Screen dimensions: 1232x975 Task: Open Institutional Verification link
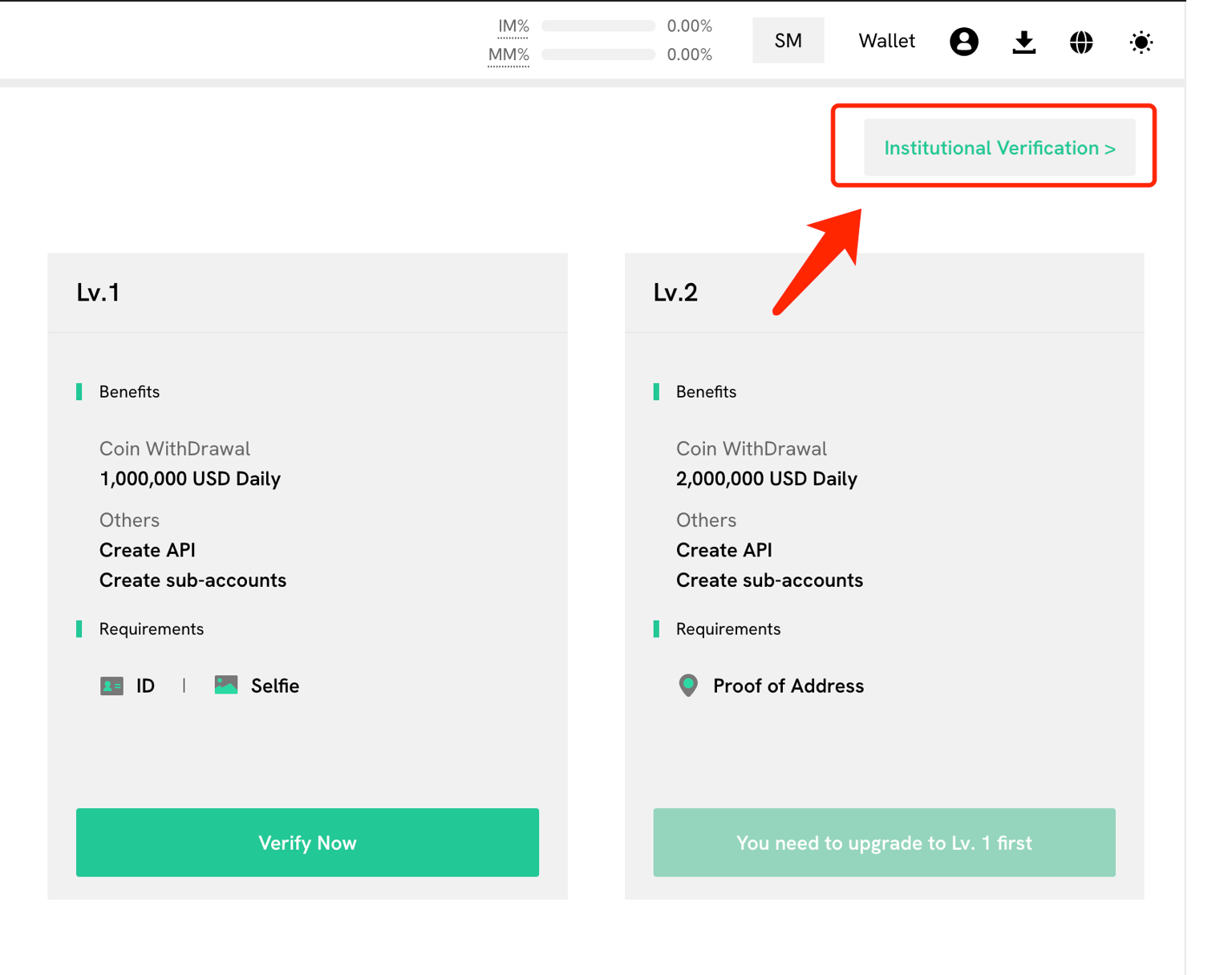point(999,148)
